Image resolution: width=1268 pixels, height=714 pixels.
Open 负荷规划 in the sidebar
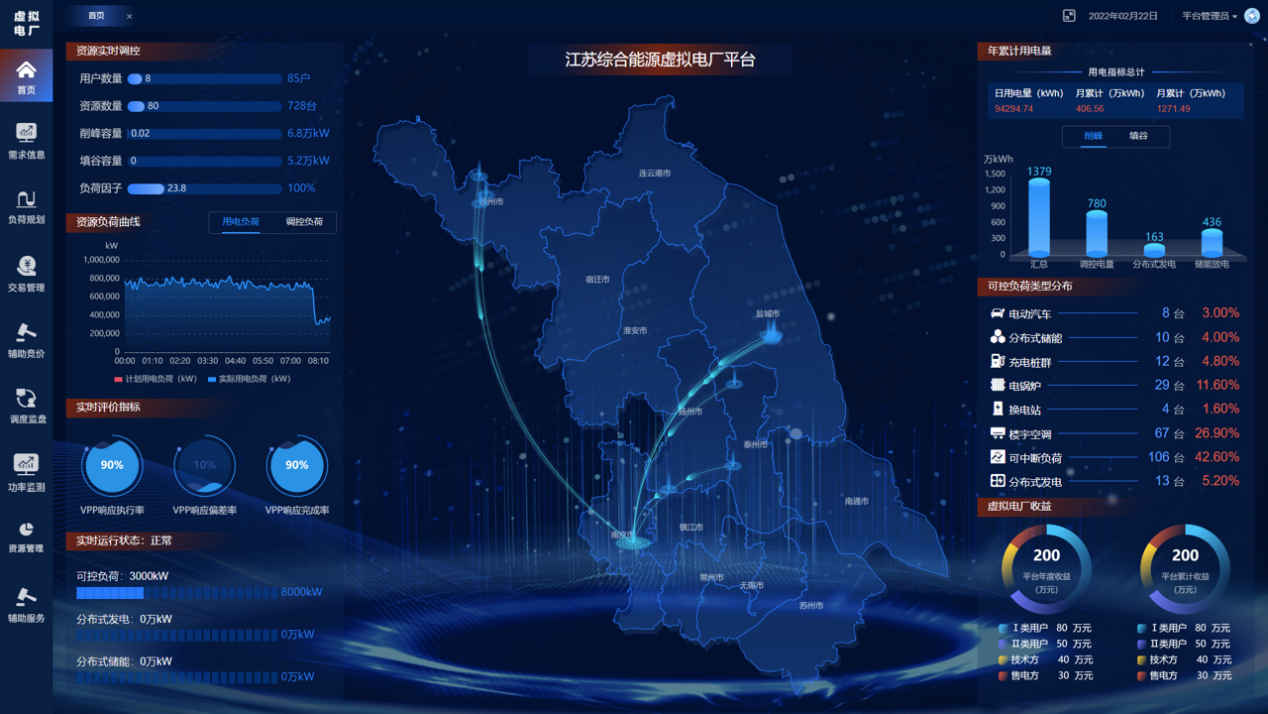pyautogui.click(x=26, y=206)
